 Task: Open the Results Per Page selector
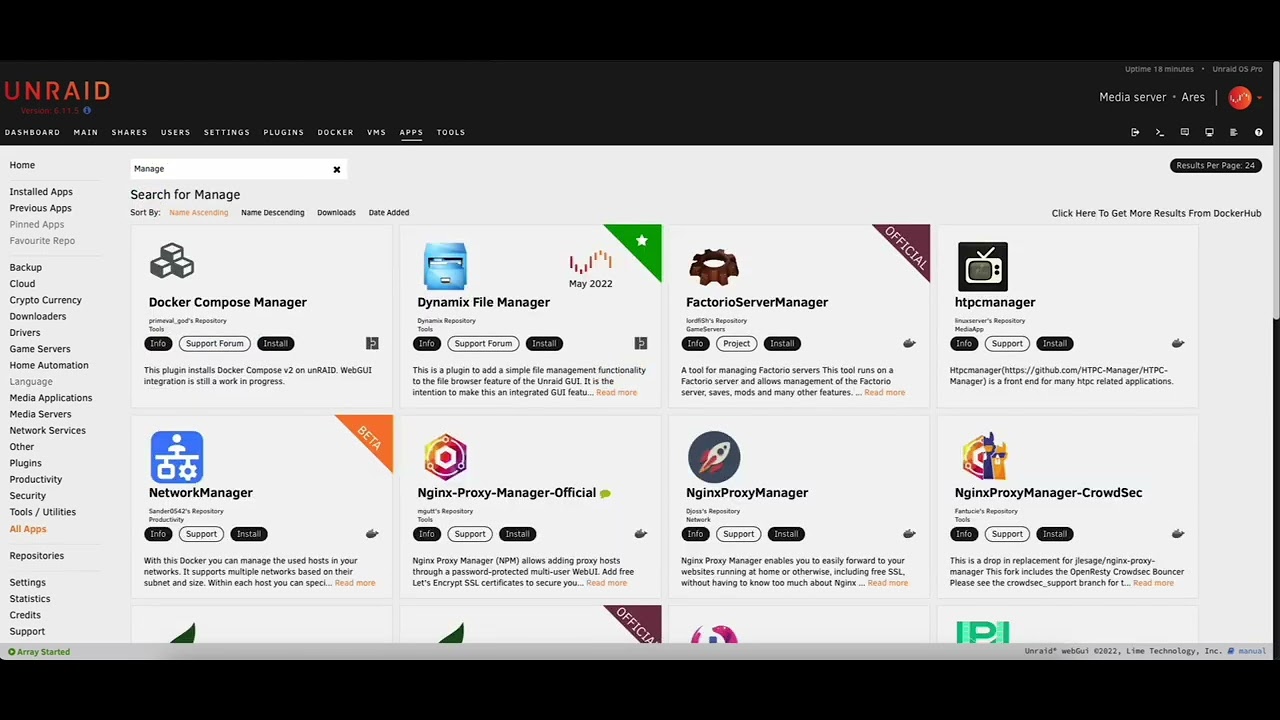(x=1215, y=165)
